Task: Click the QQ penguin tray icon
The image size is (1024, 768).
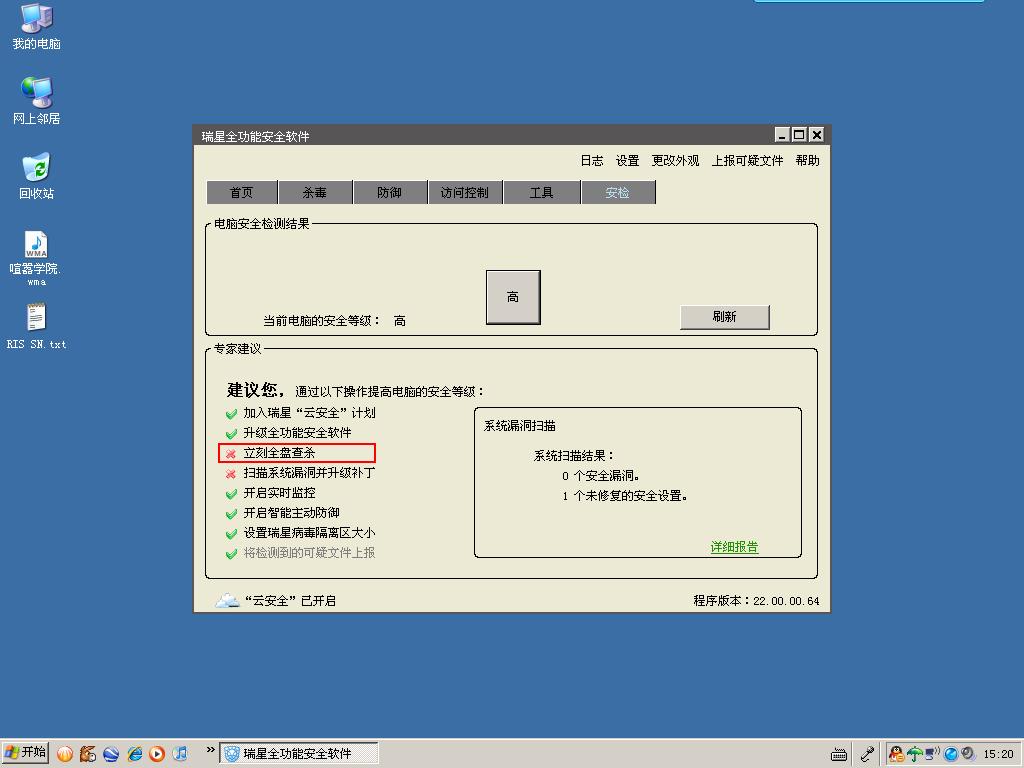Action: click(897, 754)
